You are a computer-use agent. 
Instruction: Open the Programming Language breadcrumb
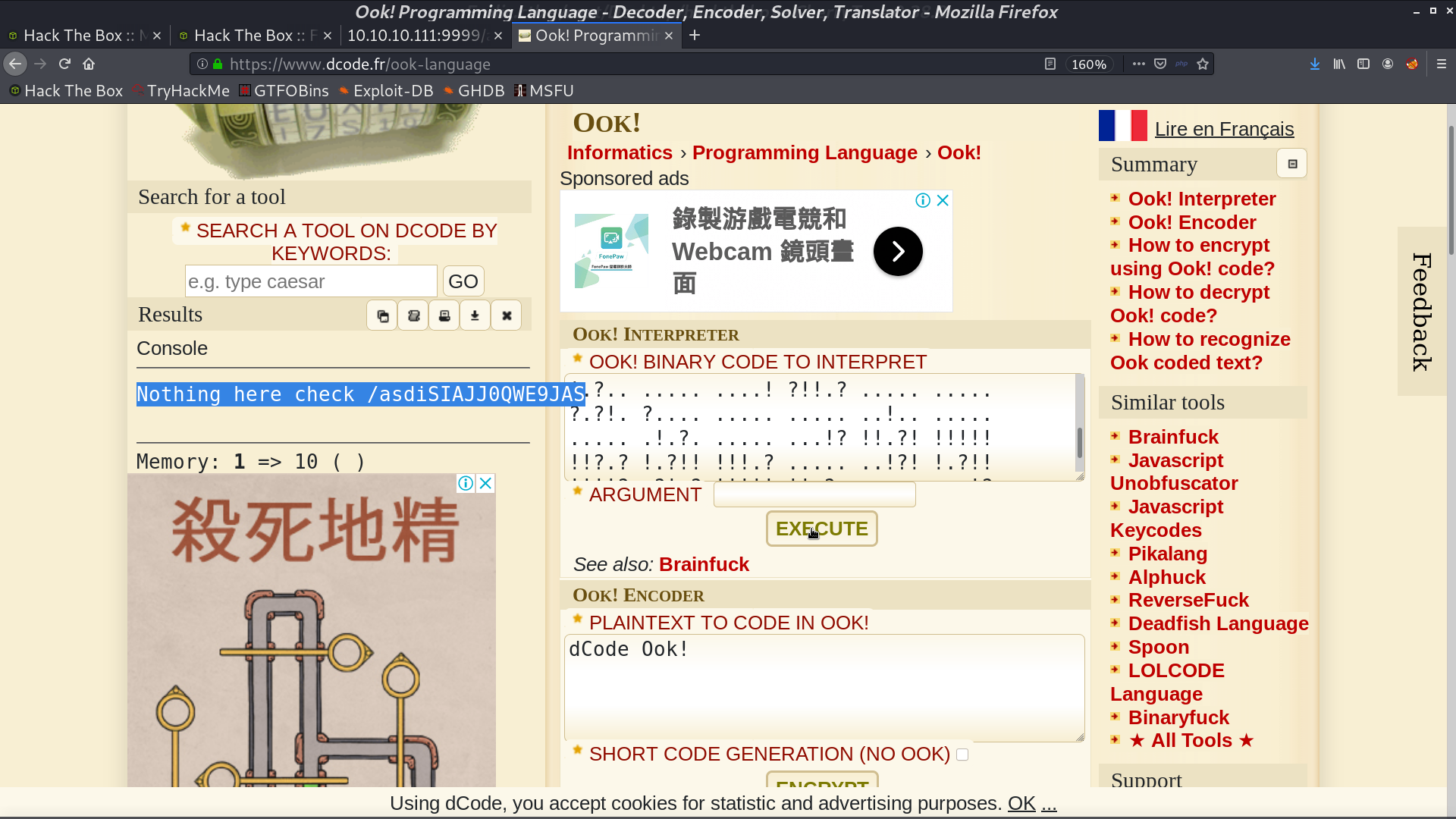(805, 153)
